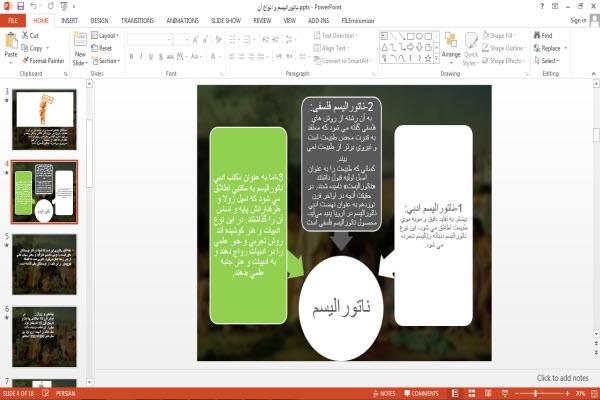Open the FILE tab
Screen dimensions: 600x400
tap(13, 21)
